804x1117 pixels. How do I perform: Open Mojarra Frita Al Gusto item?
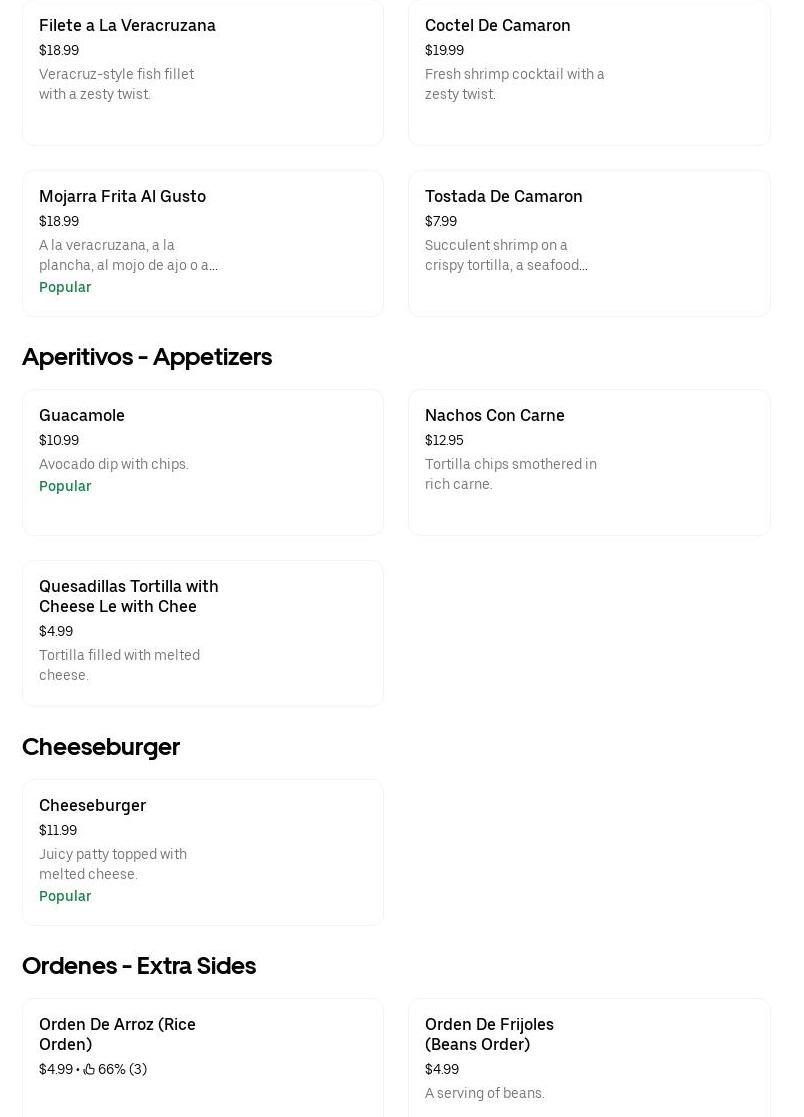pos(203,244)
